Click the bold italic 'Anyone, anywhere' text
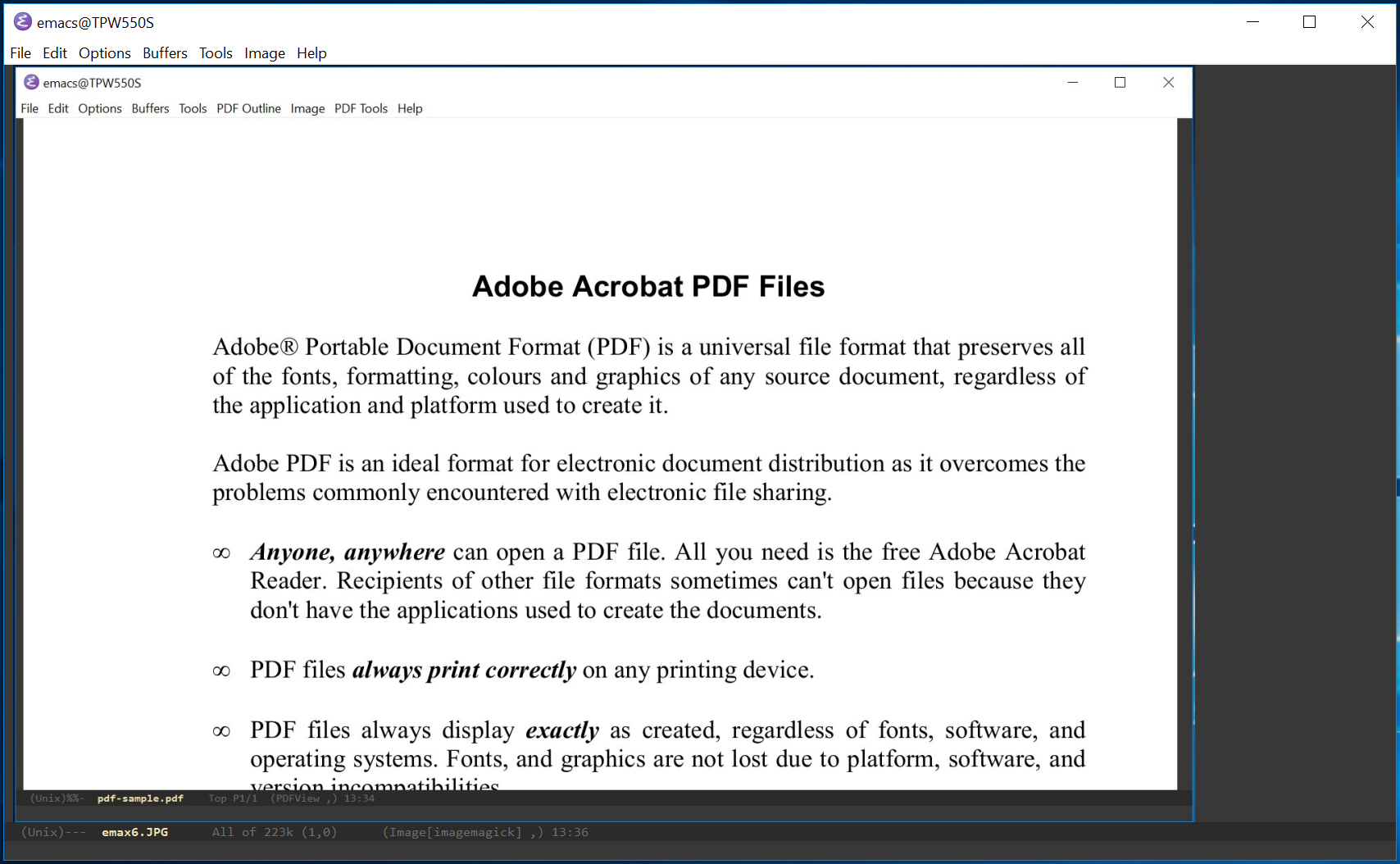 click(348, 553)
